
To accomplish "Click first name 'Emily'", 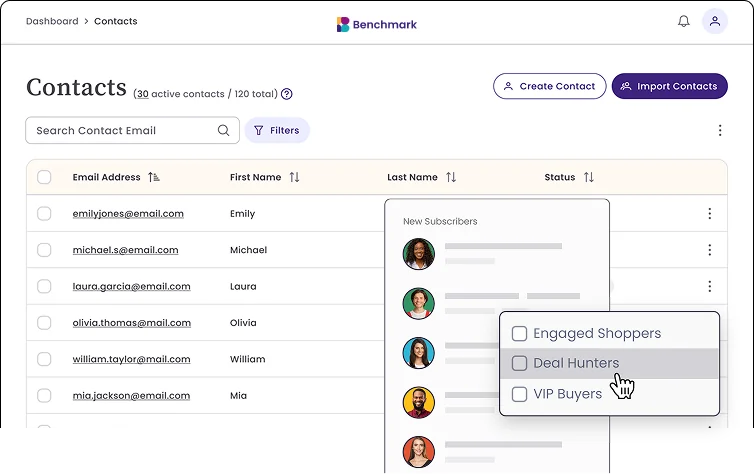I will pyautogui.click(x=242, y=213).
